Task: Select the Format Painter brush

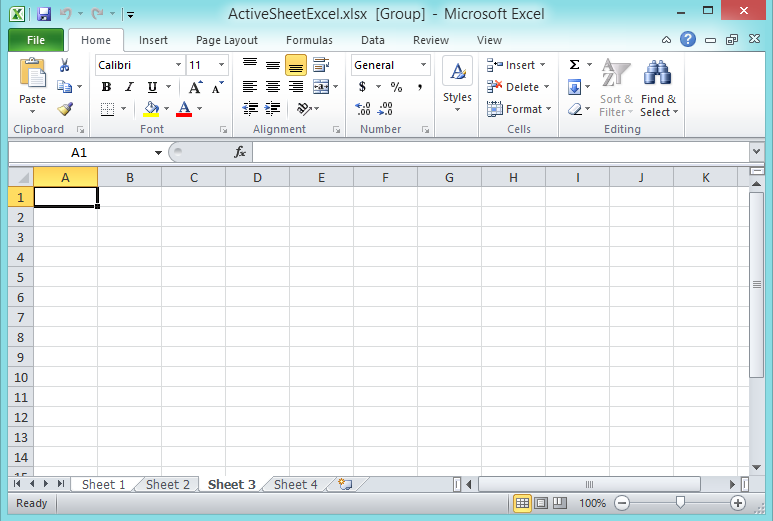Action: click(65, 108)
